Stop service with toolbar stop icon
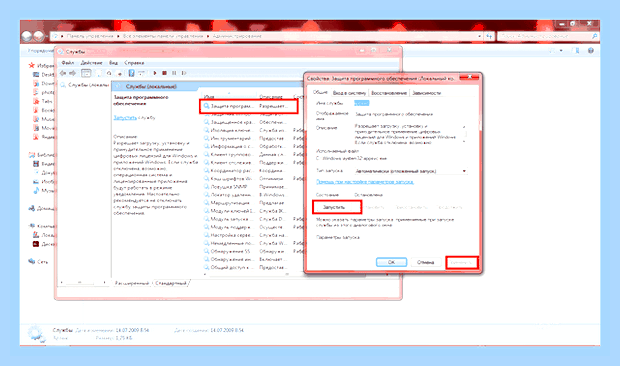 pos(164,73)
